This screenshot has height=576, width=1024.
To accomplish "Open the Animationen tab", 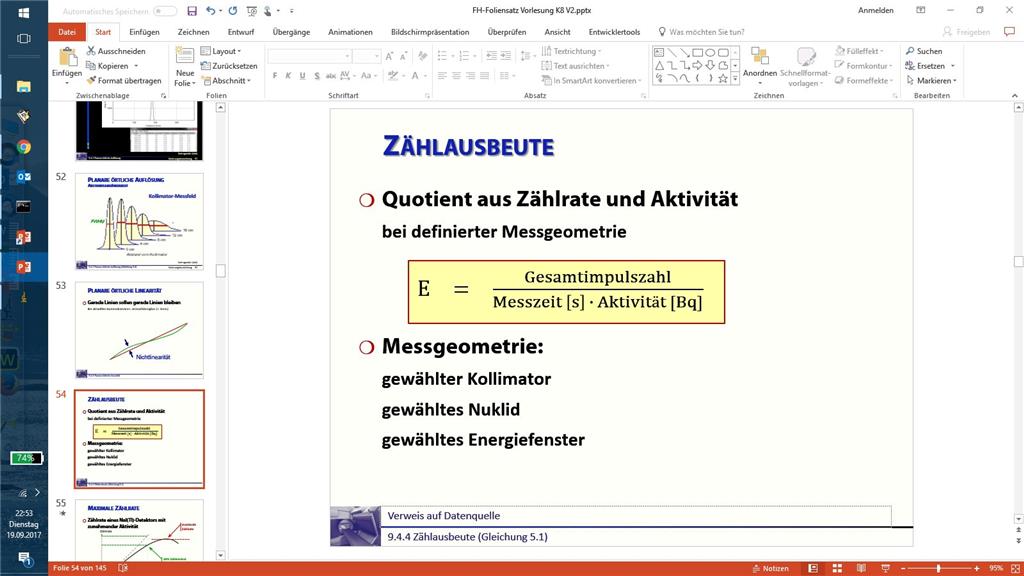I will (350, 31).
